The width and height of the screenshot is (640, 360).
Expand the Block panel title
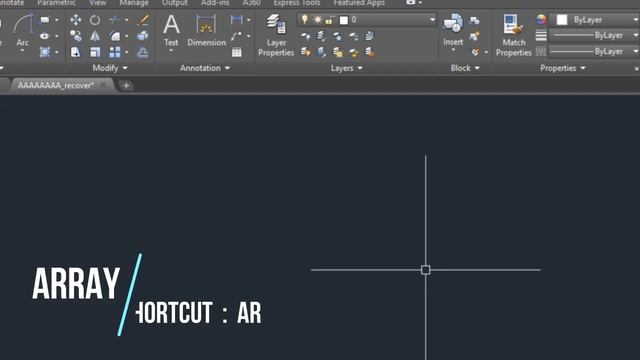click(x=465, y=68)
